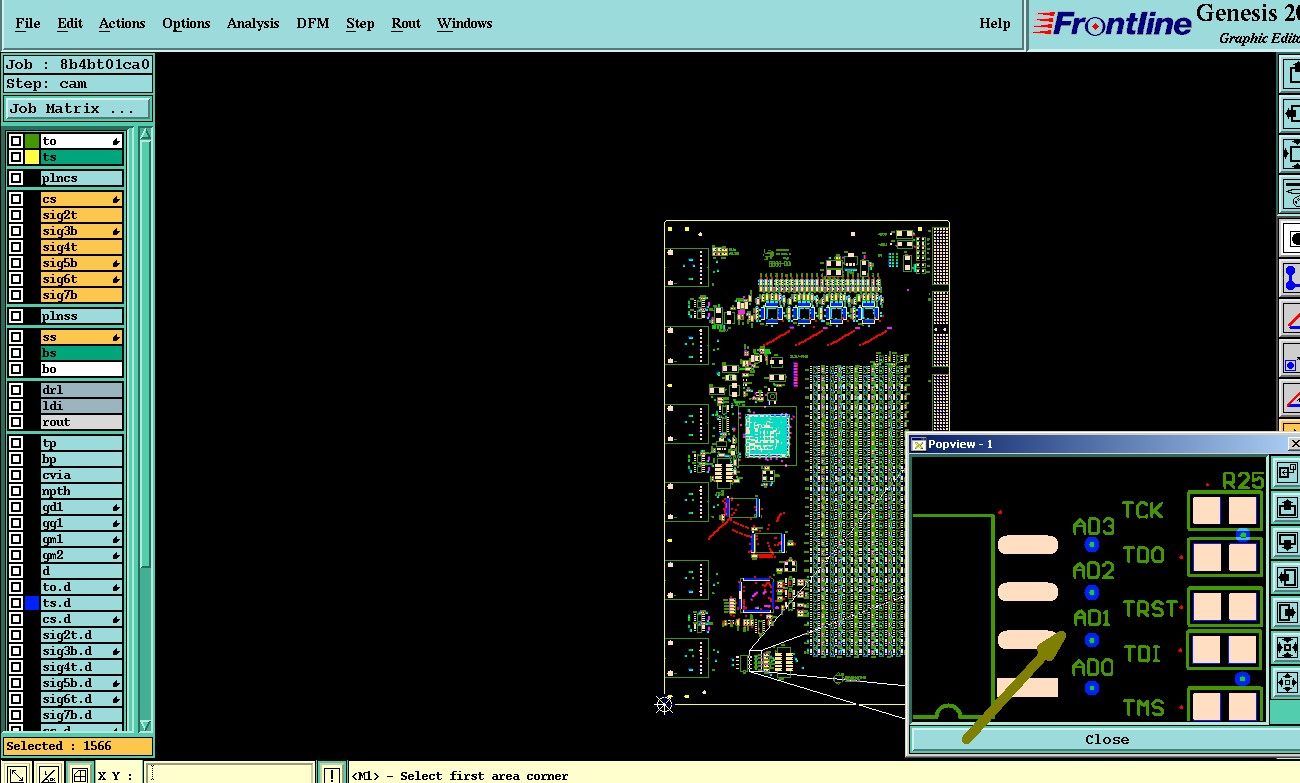This screenshot has height=783, width=1300.
Task: Toggle the checkbox for layer 'bs'
Action: pyautogui.click(x=16, y=353)
